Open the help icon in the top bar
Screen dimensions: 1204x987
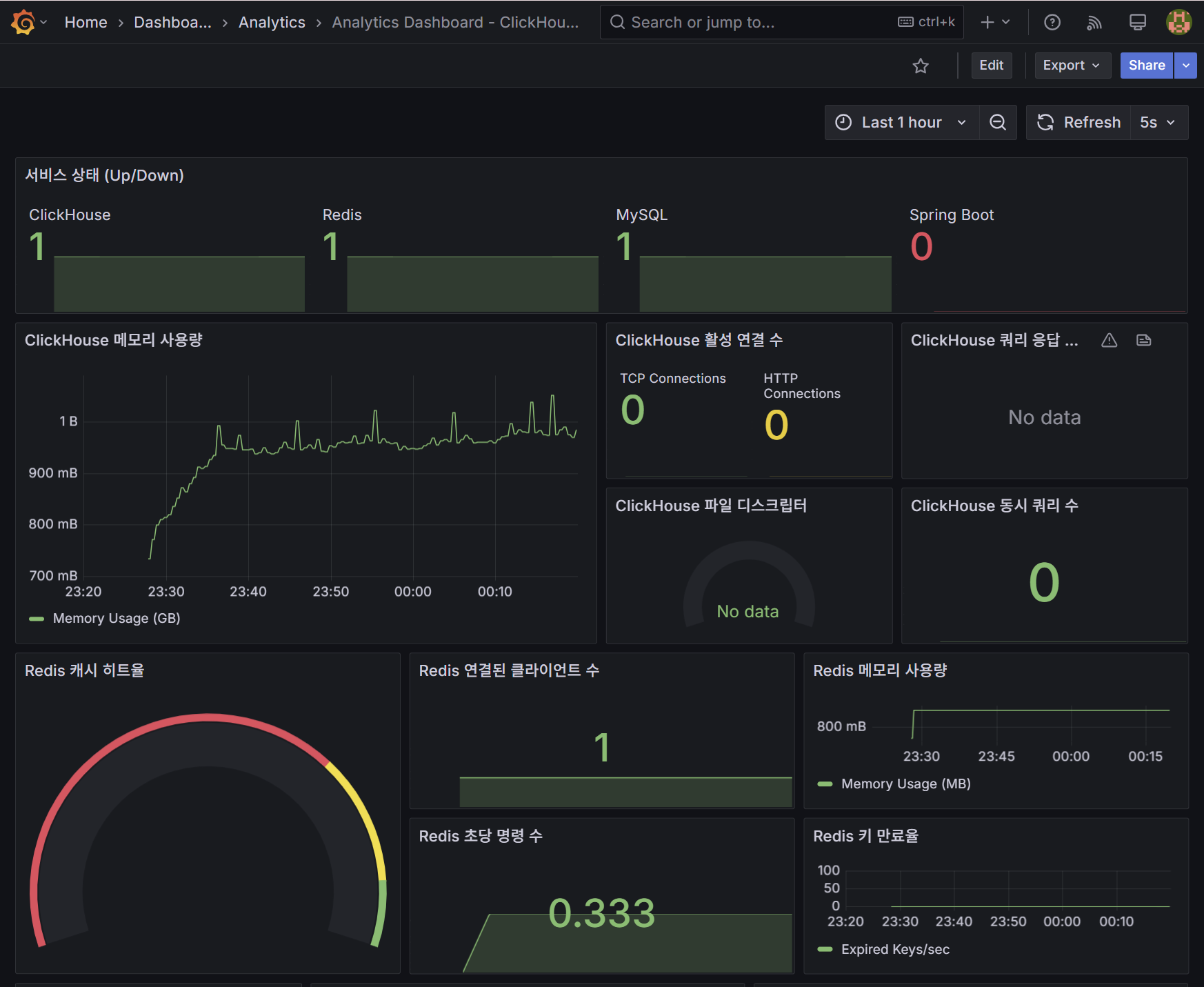[x=1052, y=21]
